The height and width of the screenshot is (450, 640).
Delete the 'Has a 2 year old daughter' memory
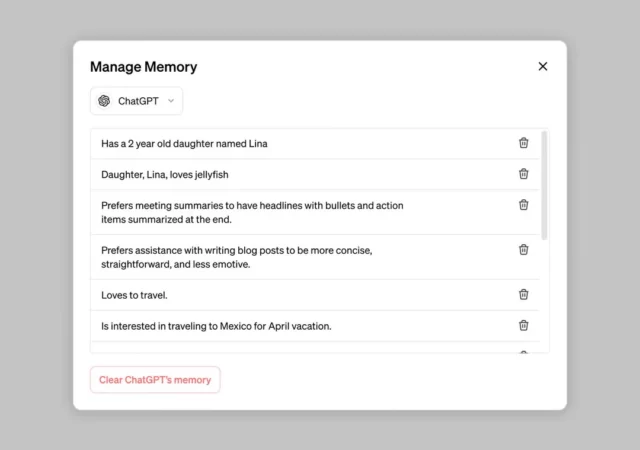[523, 143]
